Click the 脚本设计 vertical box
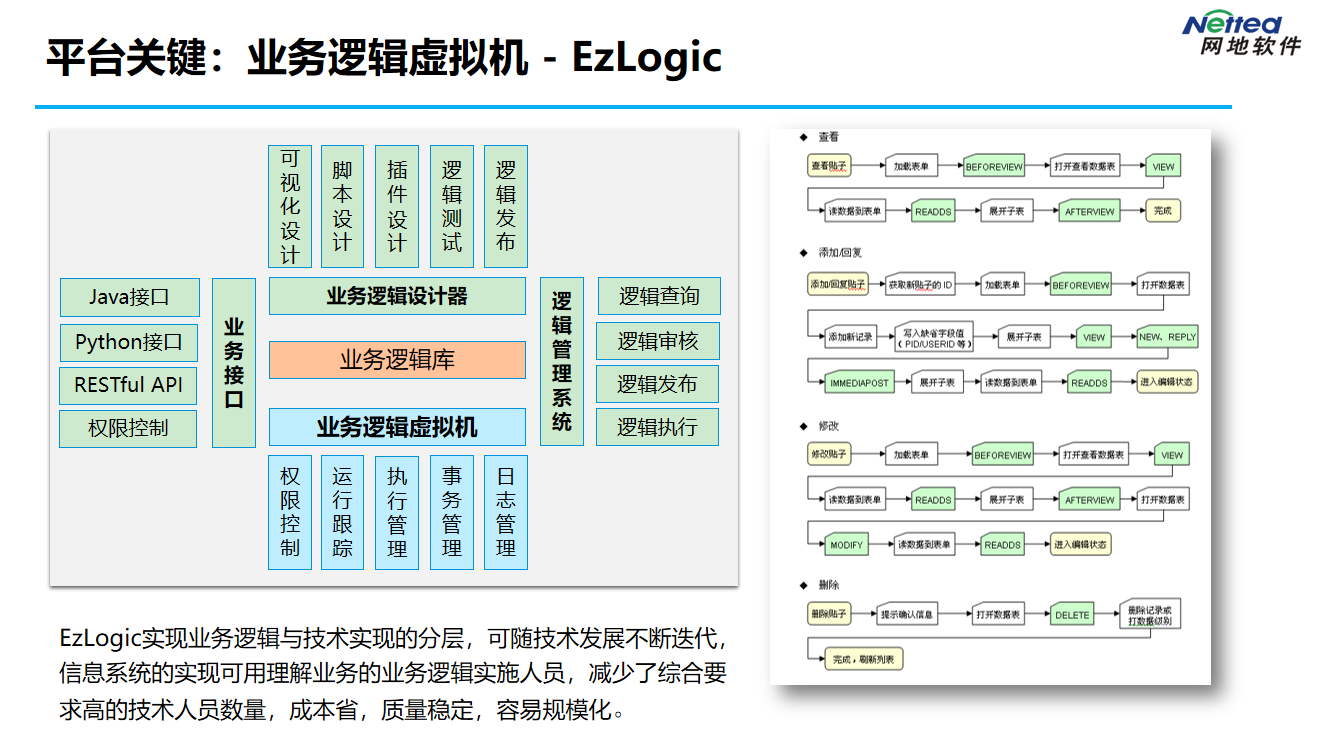The height and width of the screenshot is (736, 1320). coord(343,206)
